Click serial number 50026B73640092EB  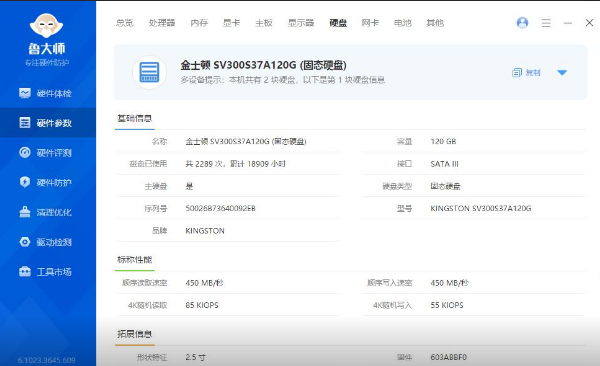[x=220, y=208]
